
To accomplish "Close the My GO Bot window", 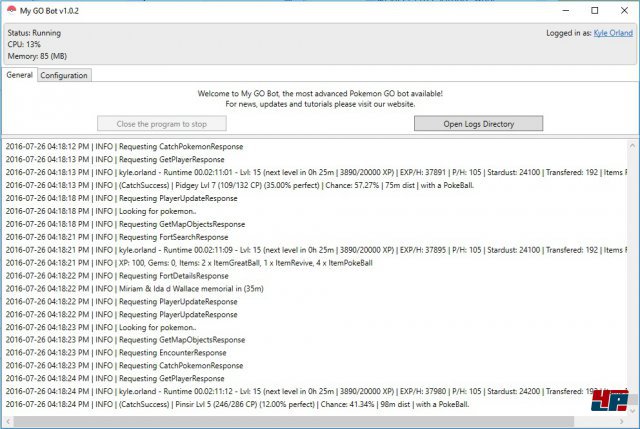I will click(x=624, y=11).
